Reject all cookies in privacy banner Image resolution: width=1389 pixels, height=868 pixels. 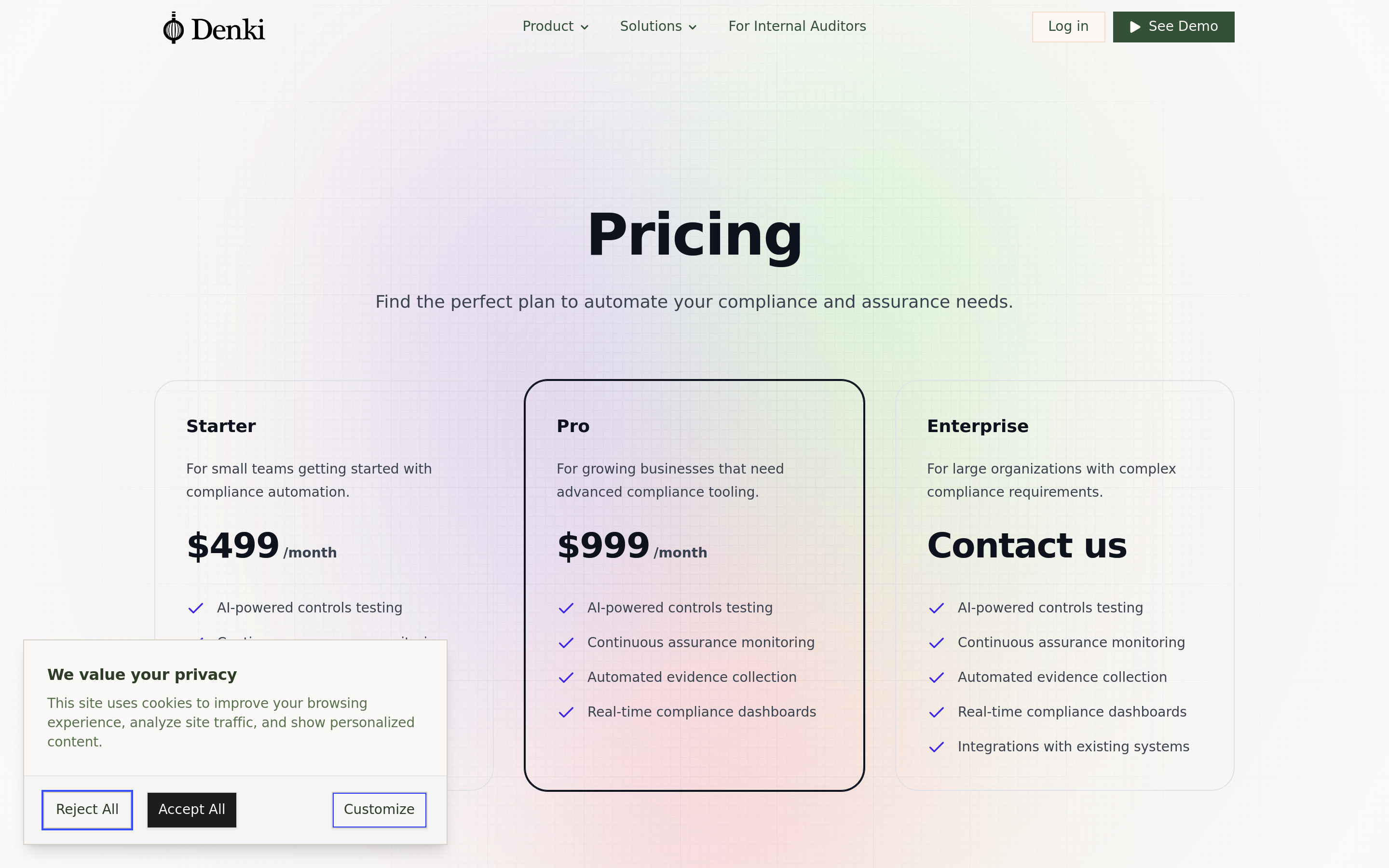click(x=87, y=810)
